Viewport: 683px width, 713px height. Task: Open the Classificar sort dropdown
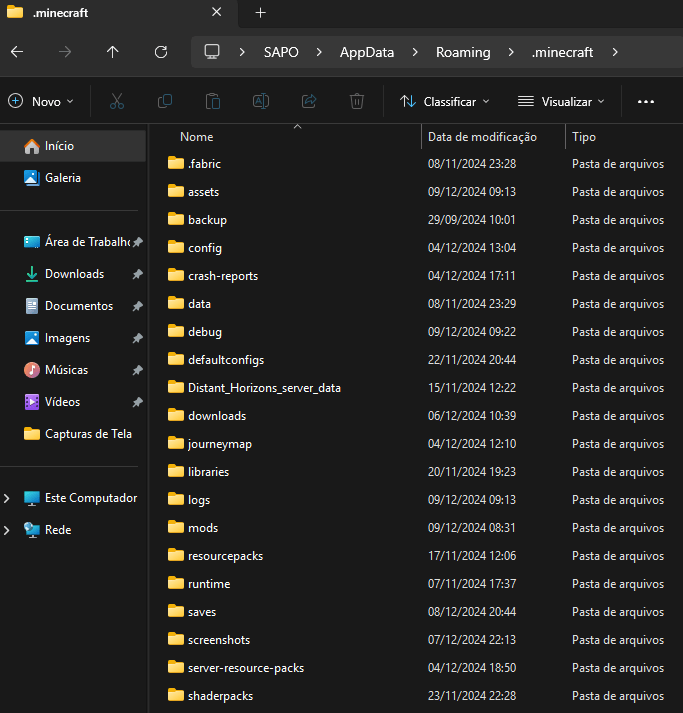(x=445, y=101)
